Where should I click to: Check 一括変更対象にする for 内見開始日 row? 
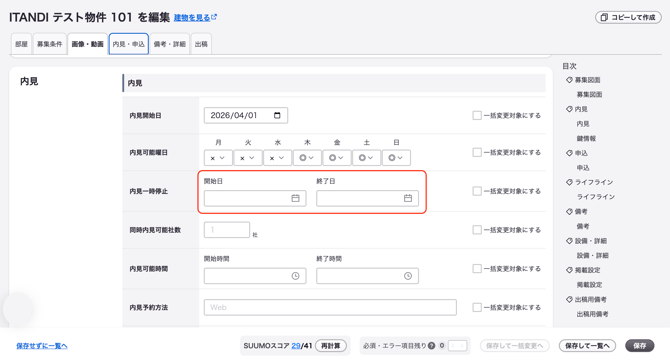(x=477, y=115)
